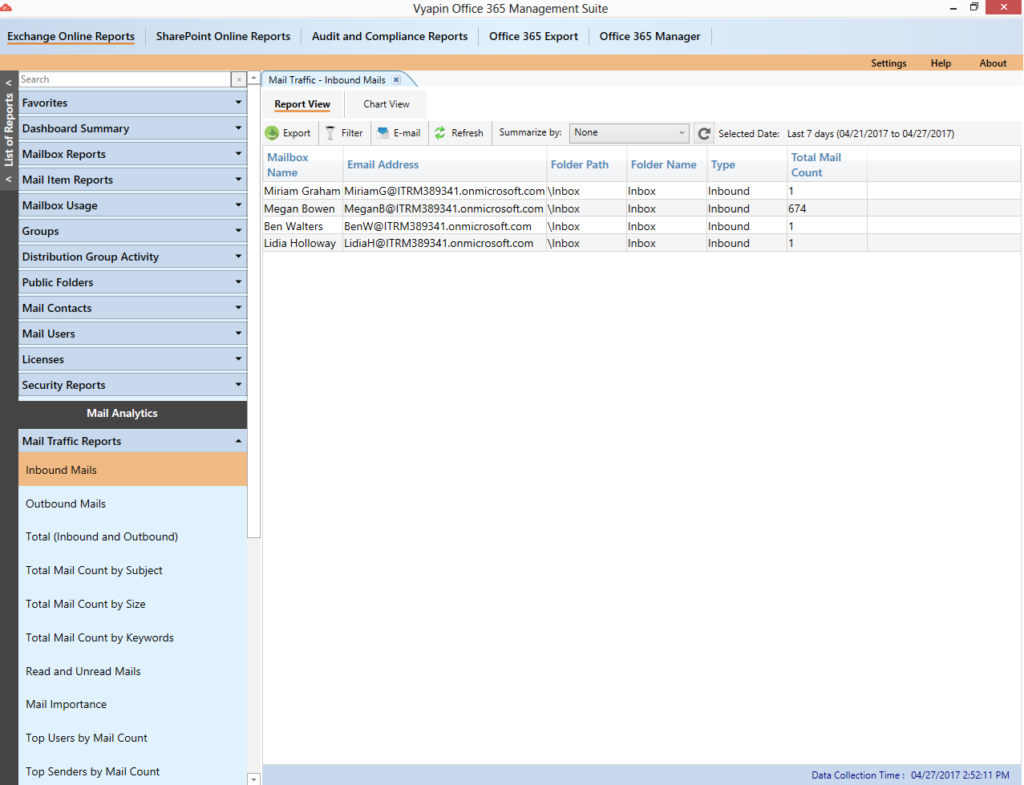Expand the Mail Users section

click(133, 334)
